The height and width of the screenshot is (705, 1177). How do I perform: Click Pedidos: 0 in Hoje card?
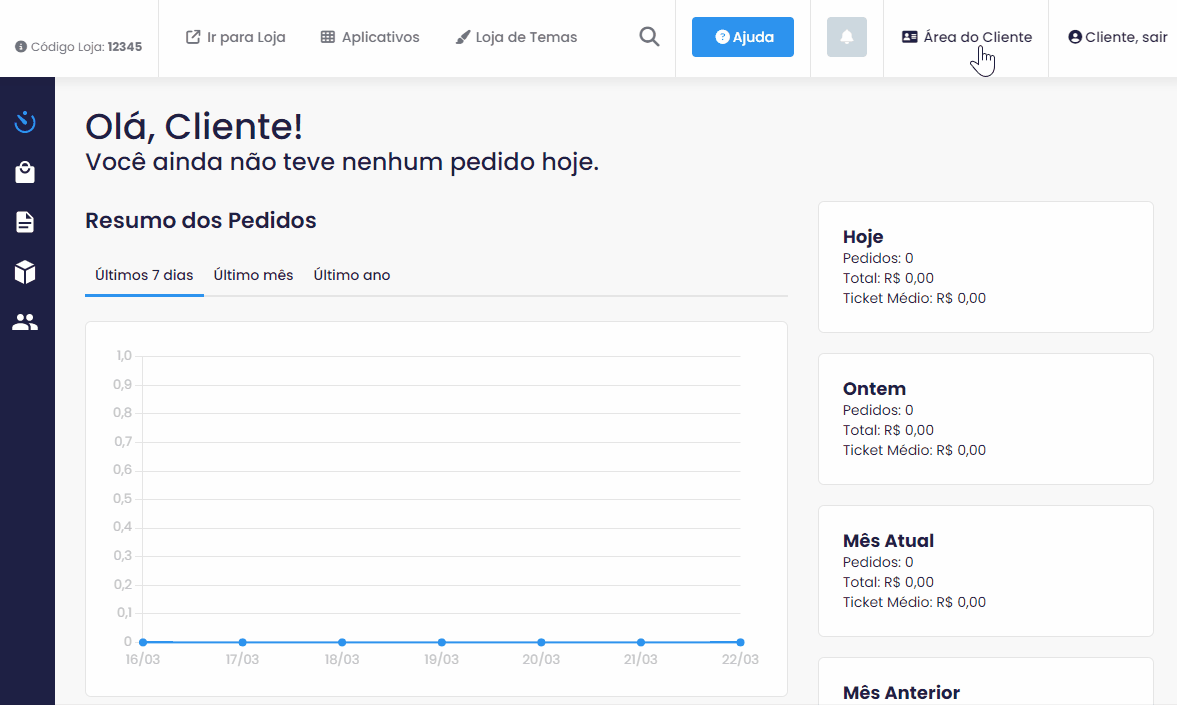point(877,258)
